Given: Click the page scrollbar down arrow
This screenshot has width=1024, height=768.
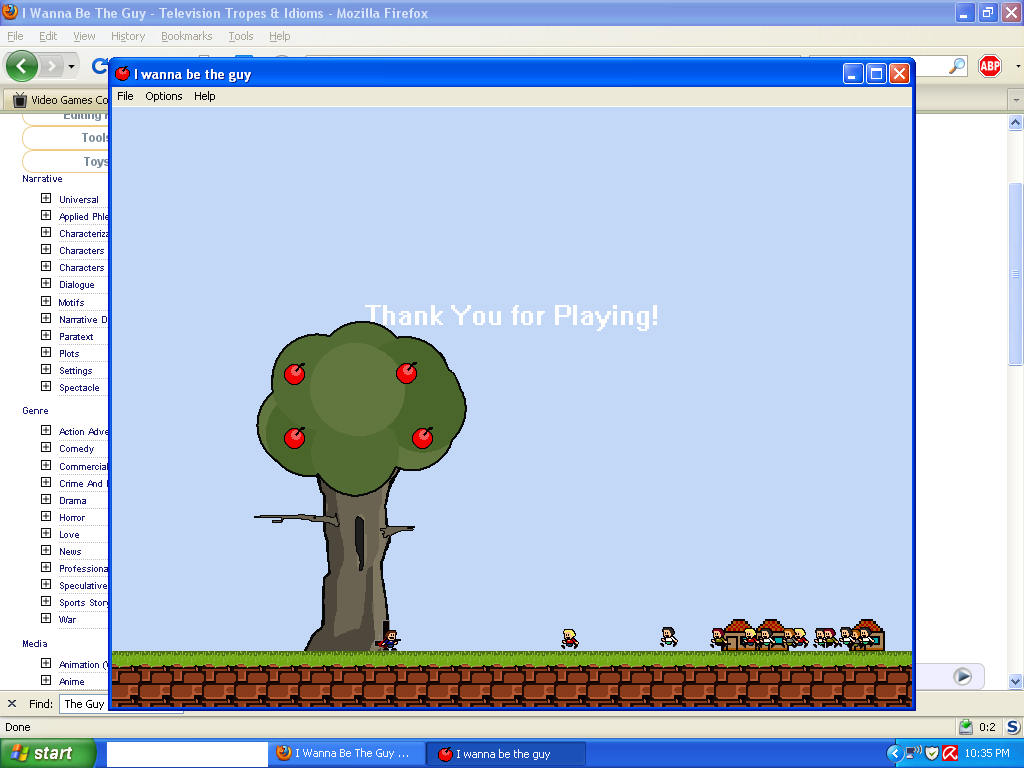Looking at the screenshot, I should [1015, 681].
